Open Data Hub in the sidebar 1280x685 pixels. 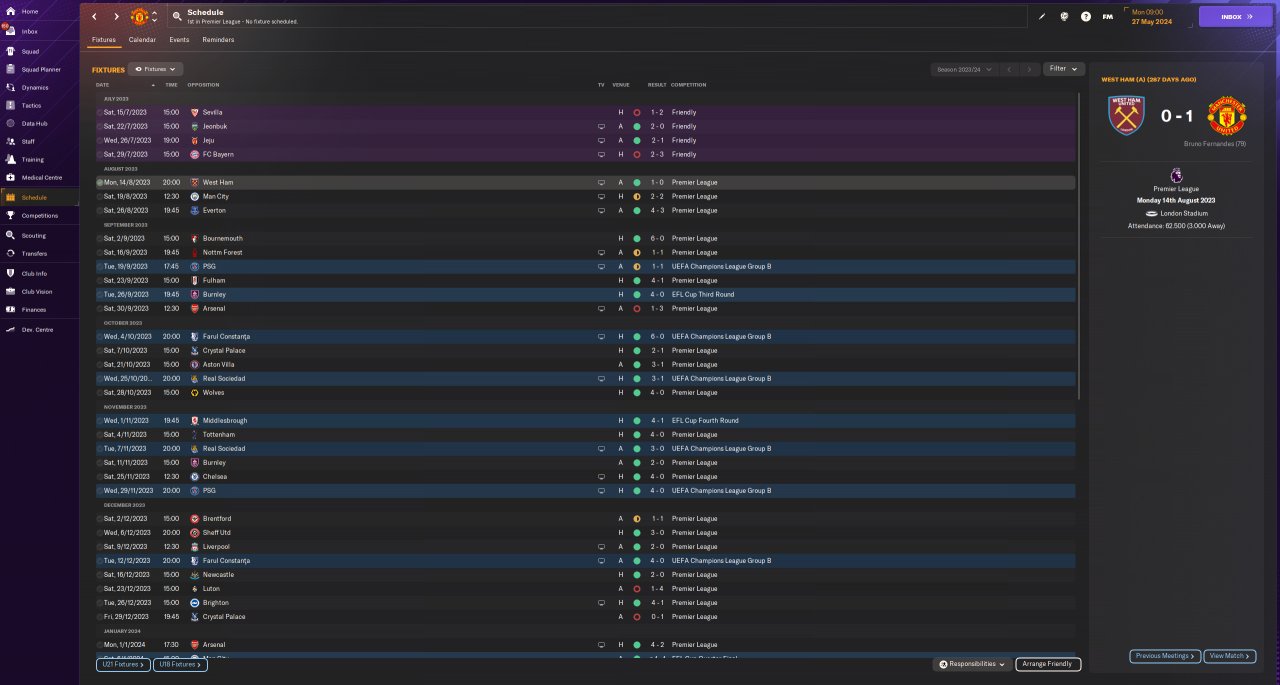(40, 123)
